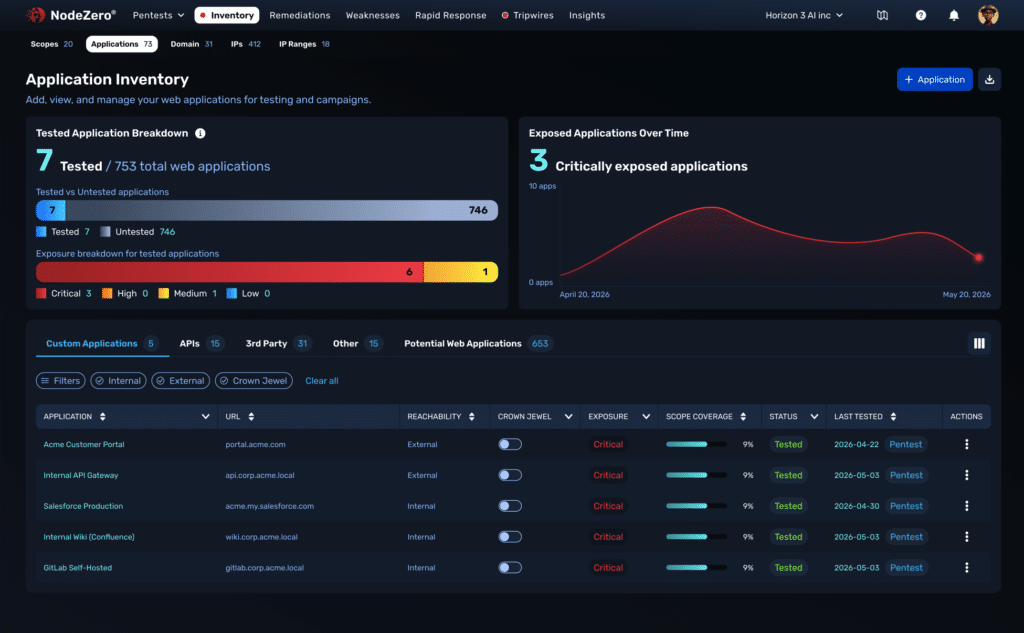Expand the Application column filter chevron
Viewport: 1024px width, 633px height.
point(205,417)
